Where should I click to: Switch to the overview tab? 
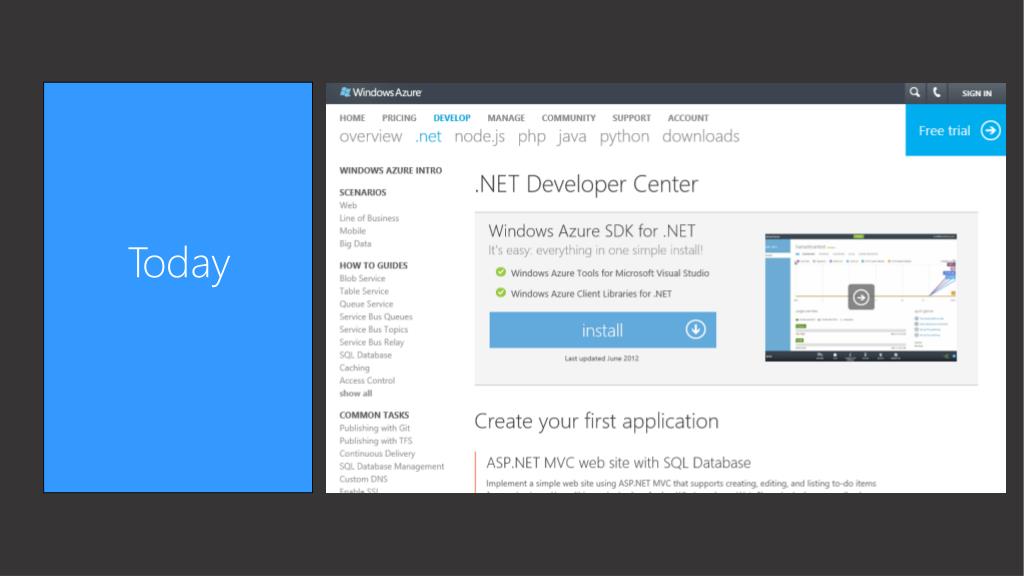pyautogui.click(x=370, y=136)
